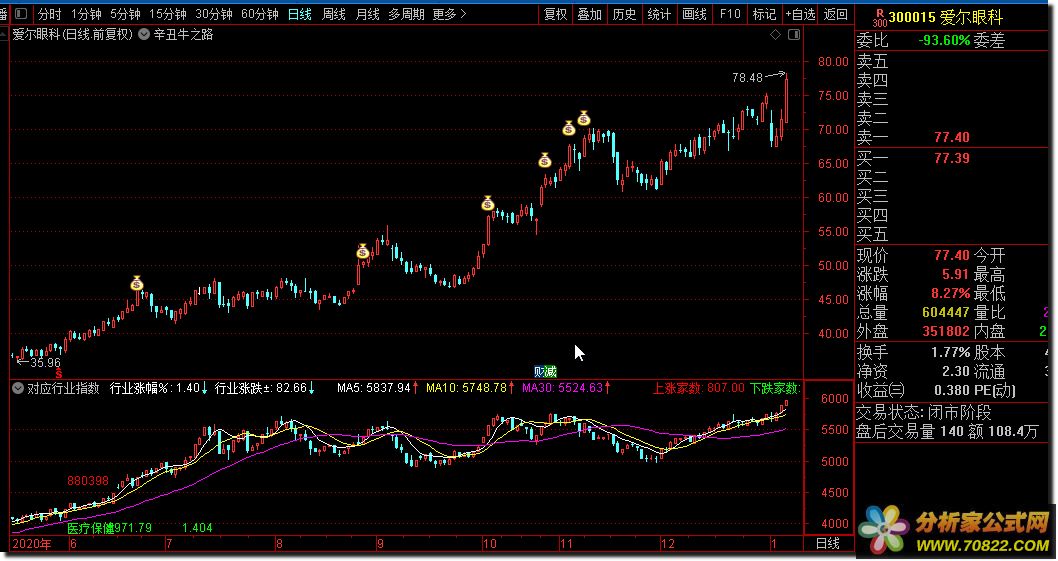This screenshot has width=1058, height=561.
Task: Open the 历史 history button
Action: pos(624,14)
